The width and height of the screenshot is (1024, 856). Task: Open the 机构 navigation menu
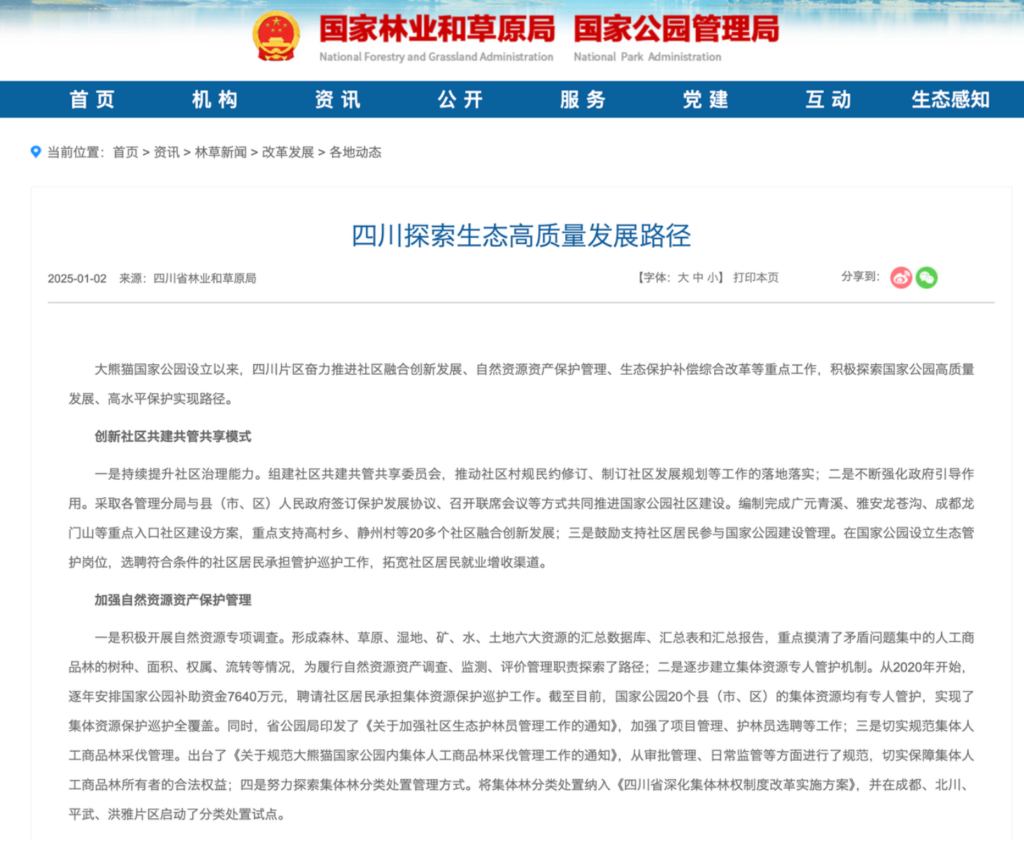pos(215,99)
